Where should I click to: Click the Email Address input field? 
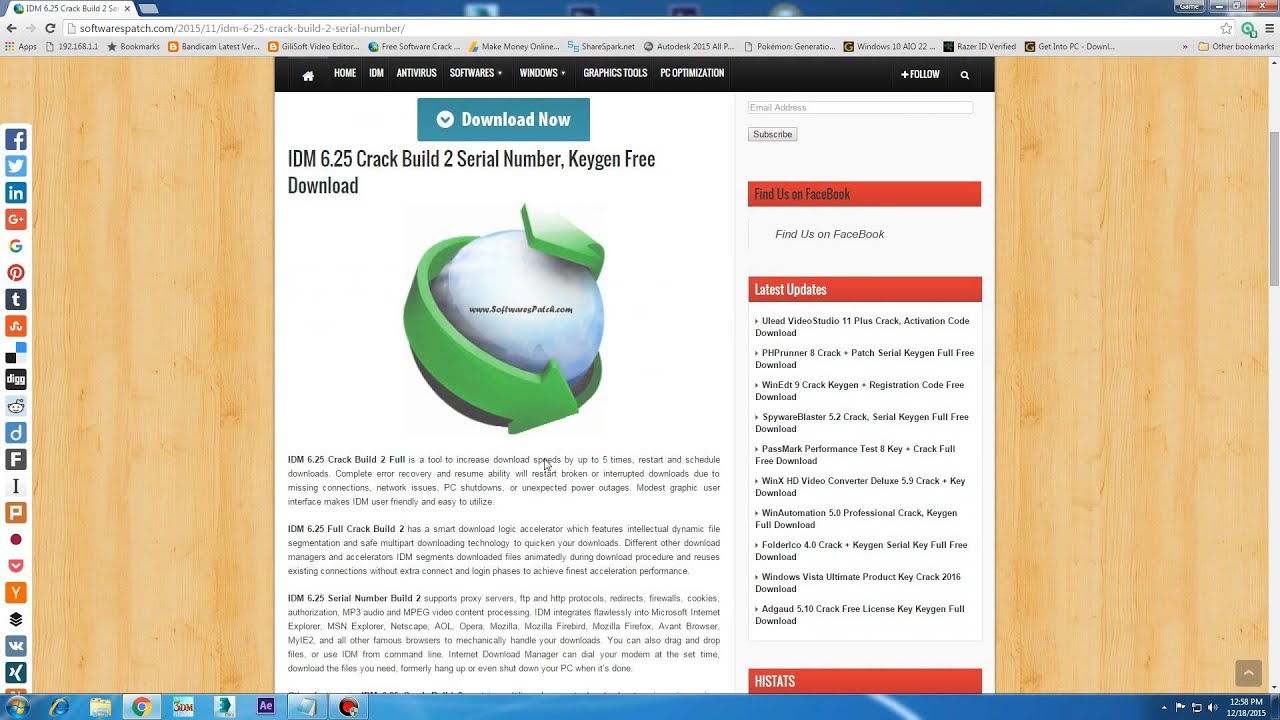pos(860,107)
